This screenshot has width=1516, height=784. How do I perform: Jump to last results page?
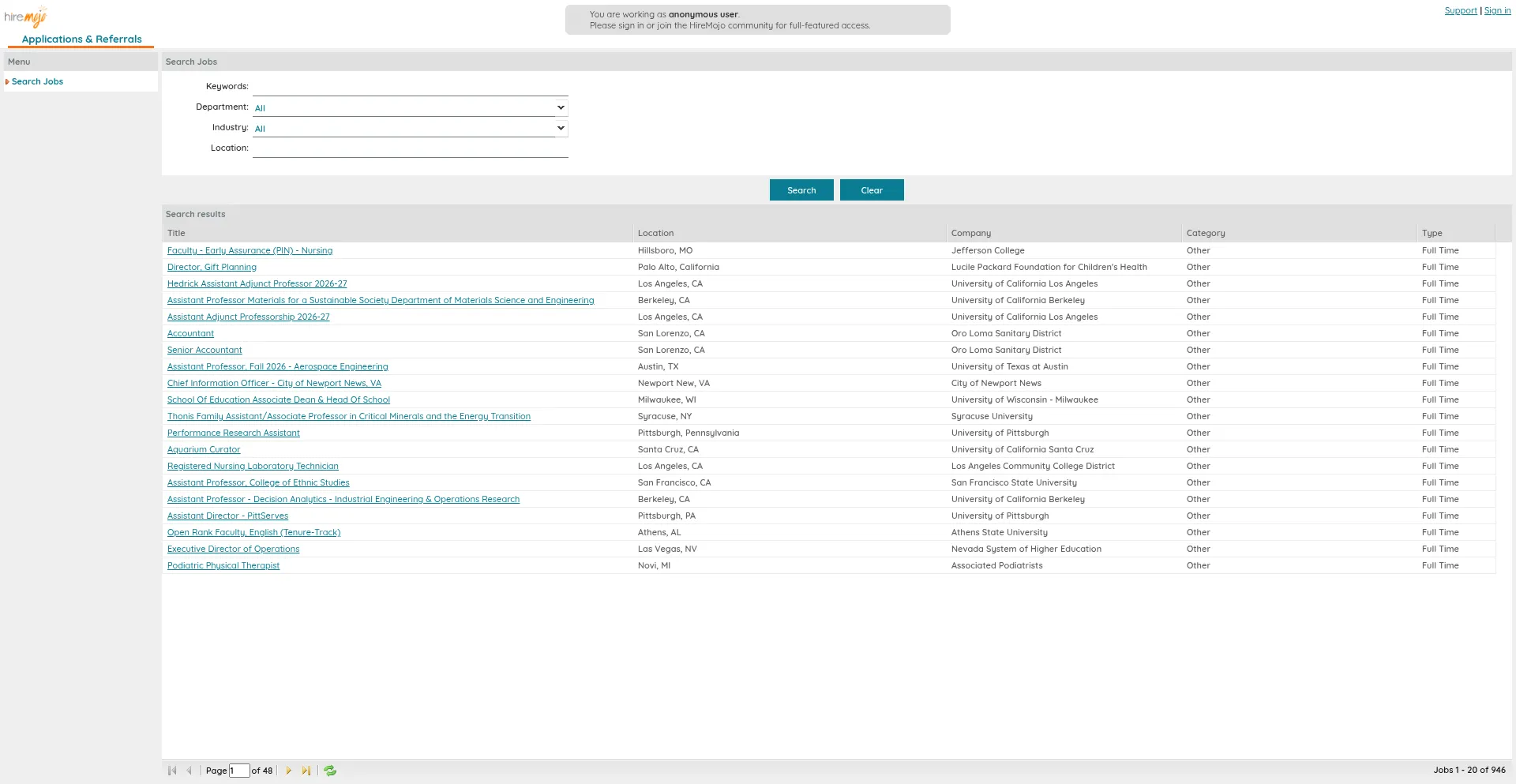coord(306,771)
